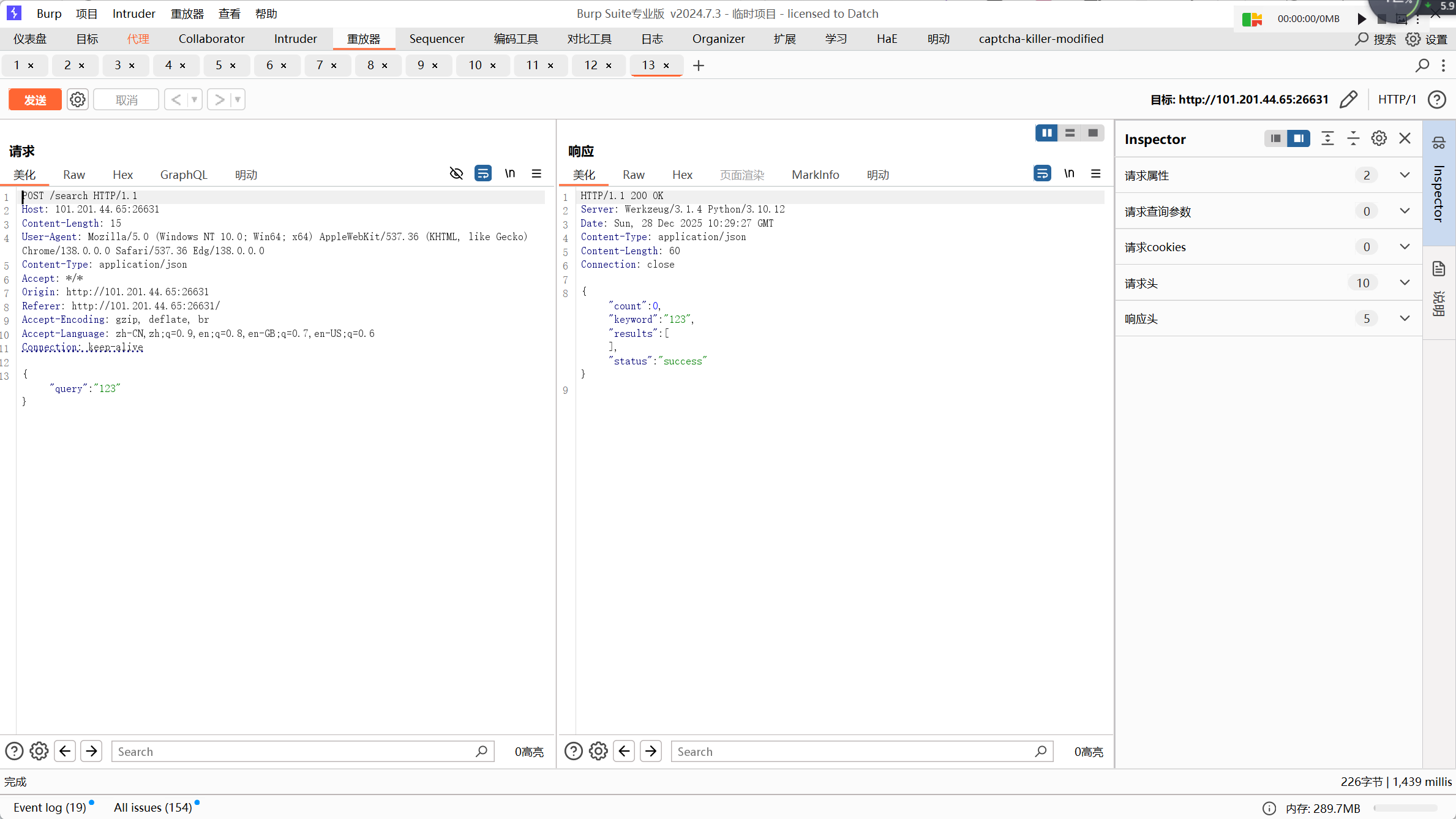The width and height of the screenshot is (1456, 819).
Task: Open Event log (19) in status bar
Action: point(50,807)
